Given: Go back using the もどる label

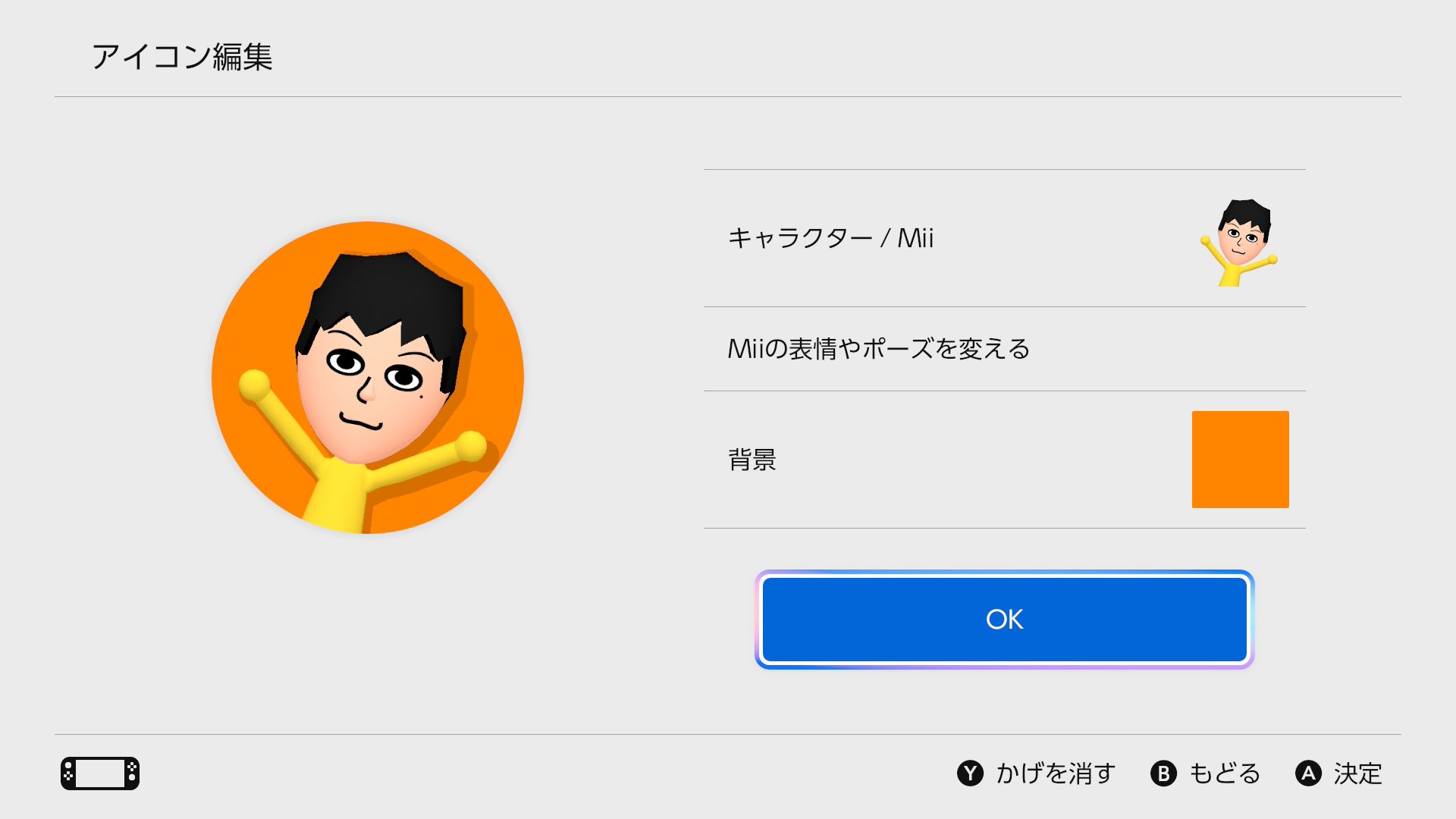Looking at the screenshot, I should click(1225, 773).
